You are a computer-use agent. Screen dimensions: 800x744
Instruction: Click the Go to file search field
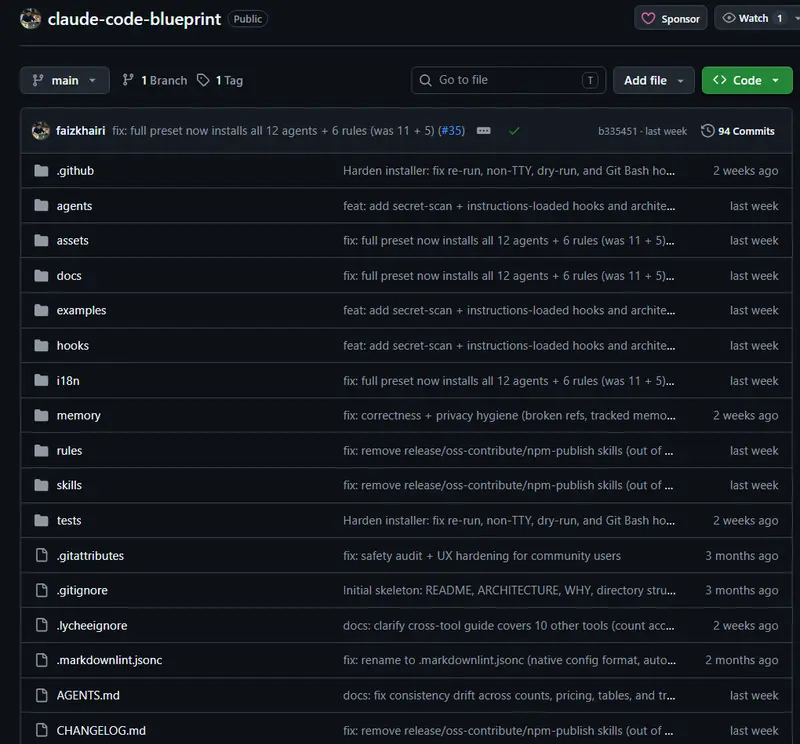[508, 80]
